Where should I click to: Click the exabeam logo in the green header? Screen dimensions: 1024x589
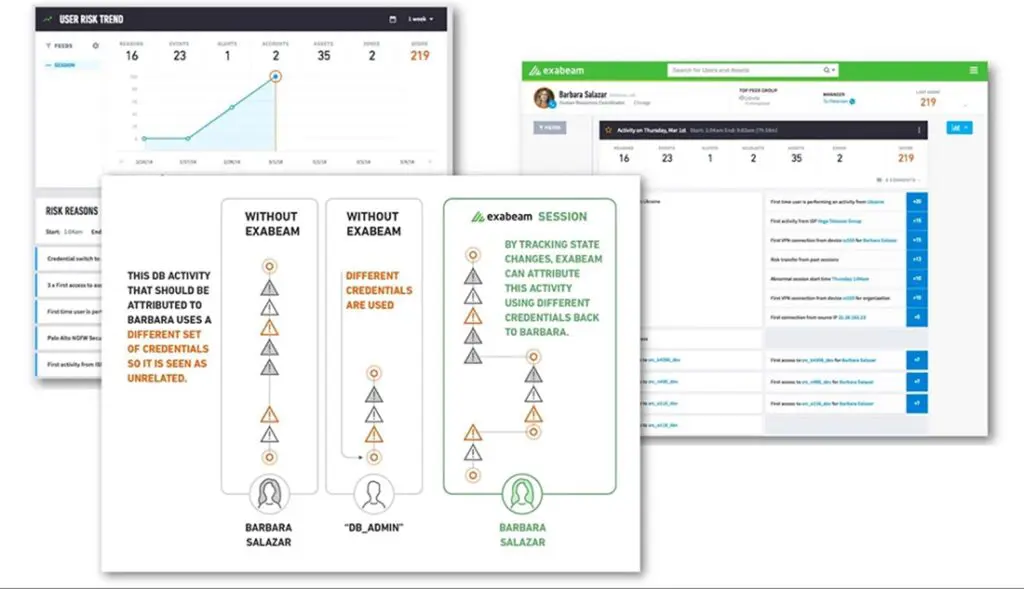[558, 70]
